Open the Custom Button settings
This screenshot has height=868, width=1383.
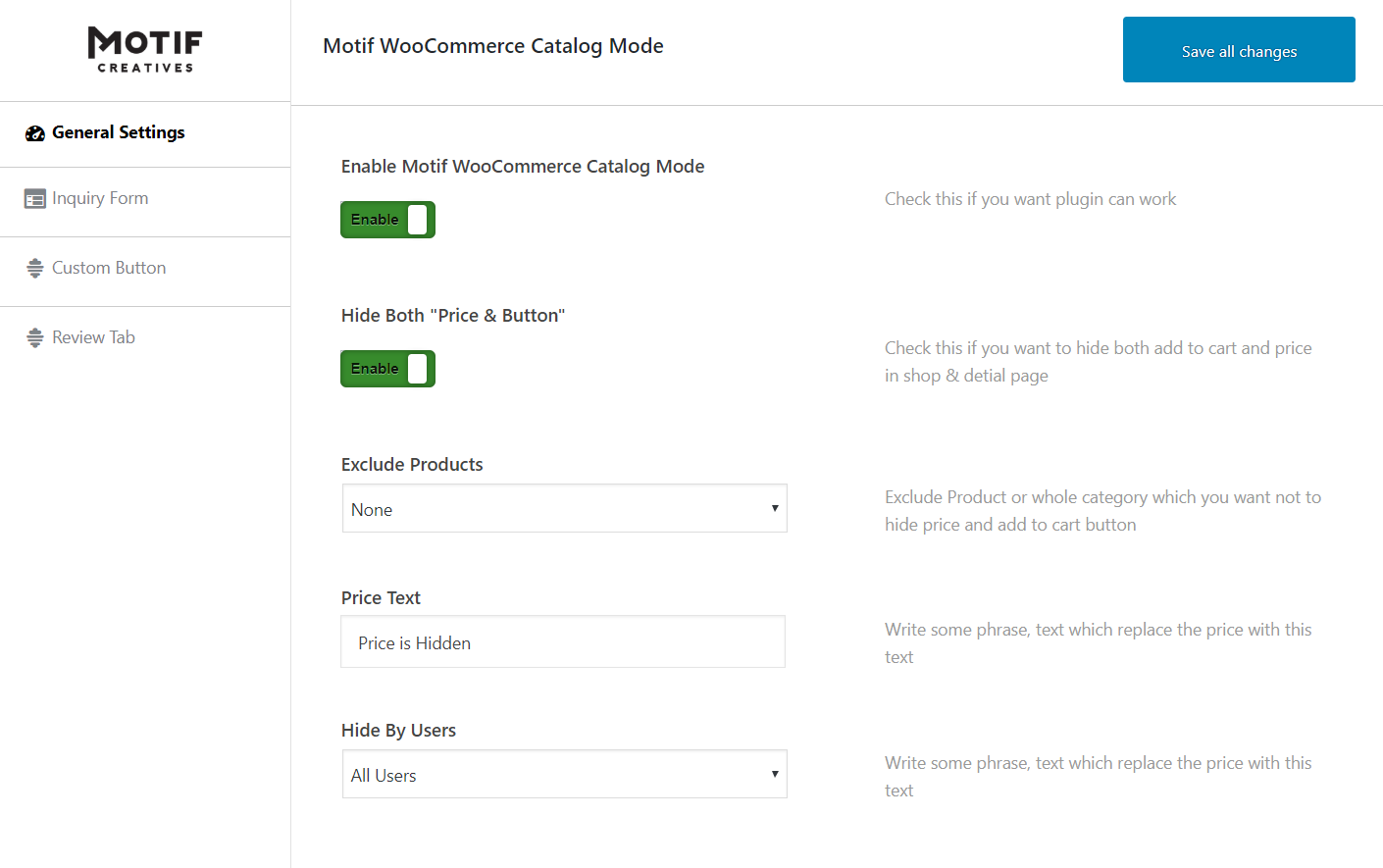click(x=108, y=267)
